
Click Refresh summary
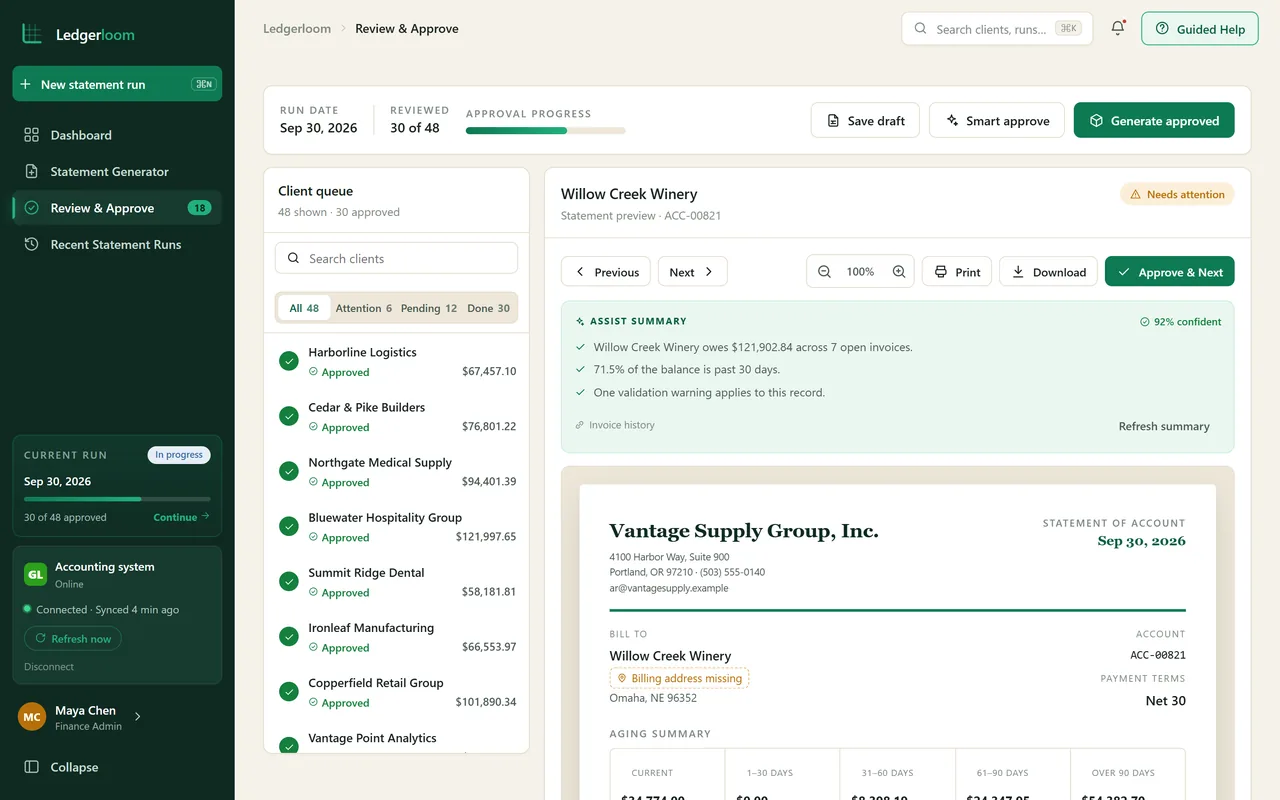[x=1164, y=426]
